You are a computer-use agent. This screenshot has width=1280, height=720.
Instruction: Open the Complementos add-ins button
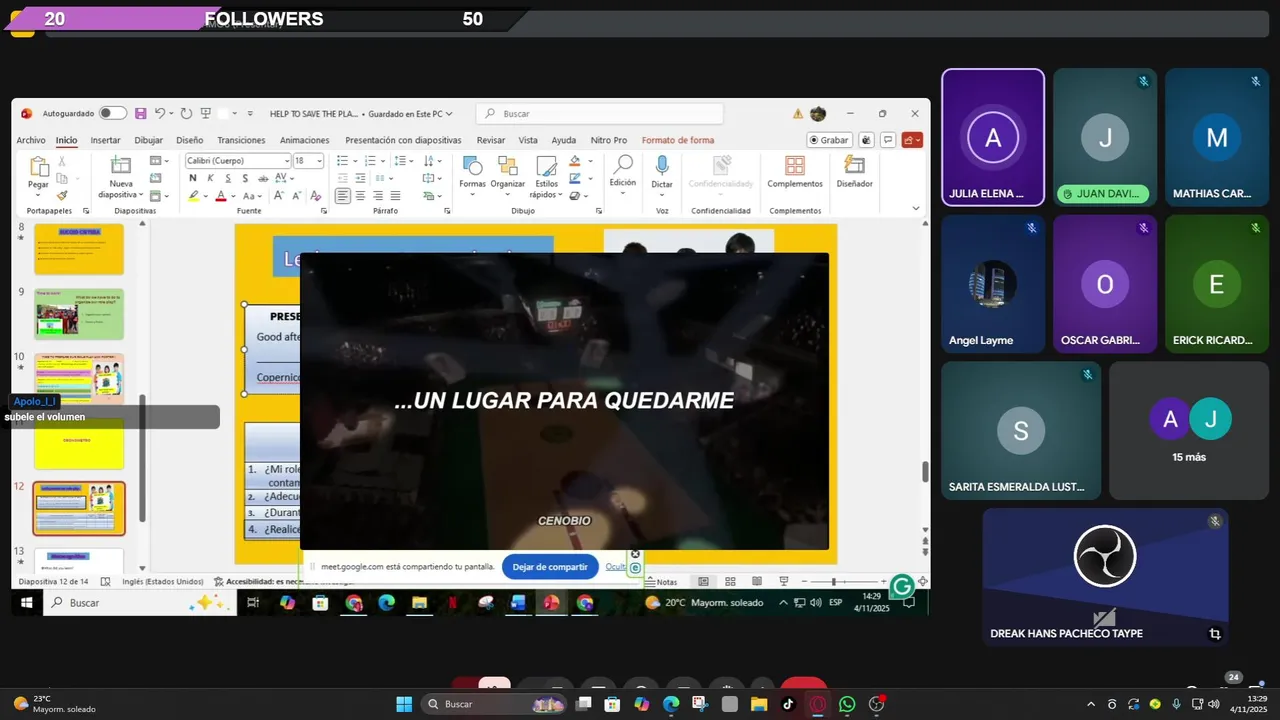pyautogui.click(x=795, y=174)
